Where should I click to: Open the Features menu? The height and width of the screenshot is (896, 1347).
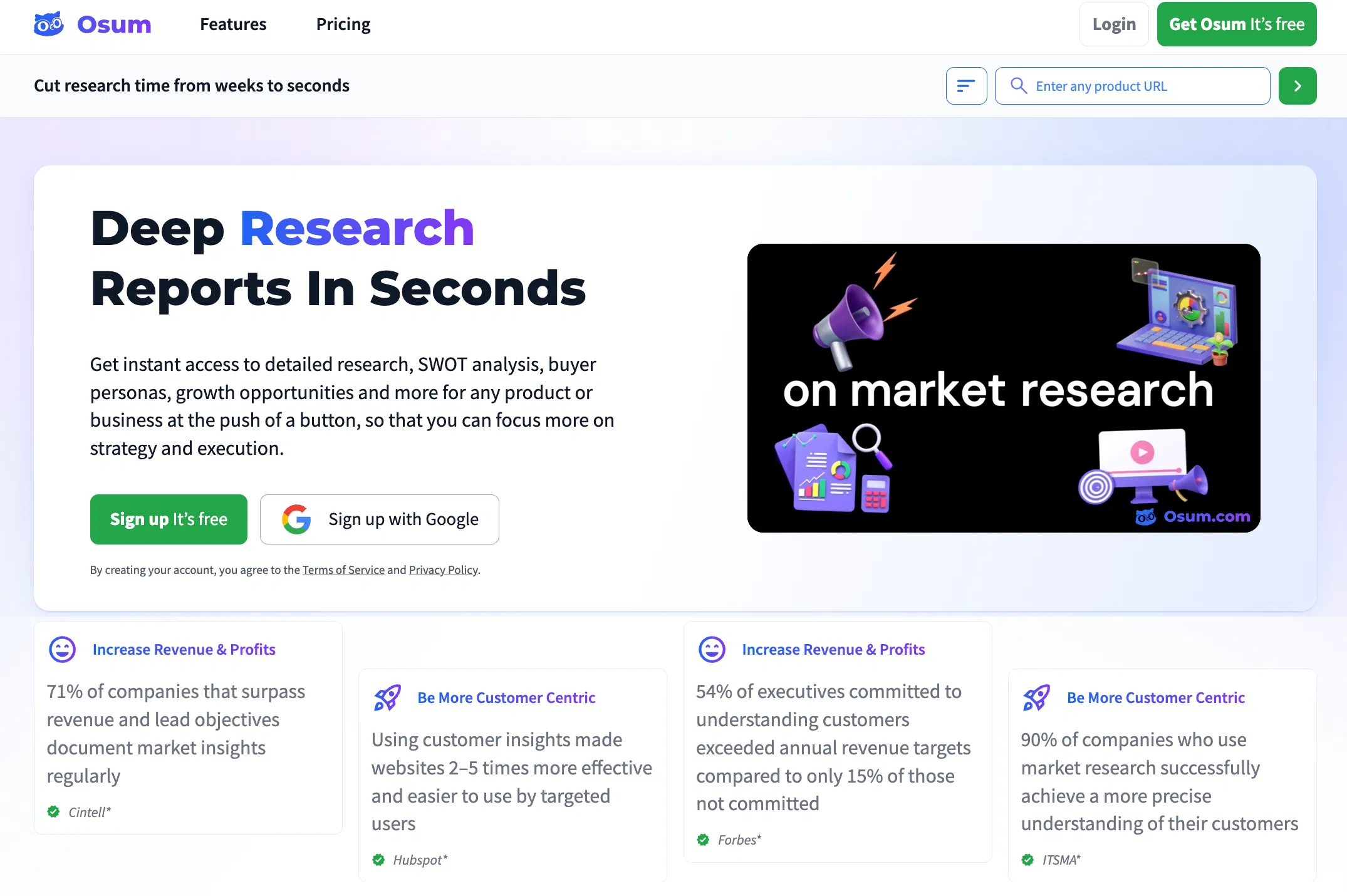tap(232, 24)
